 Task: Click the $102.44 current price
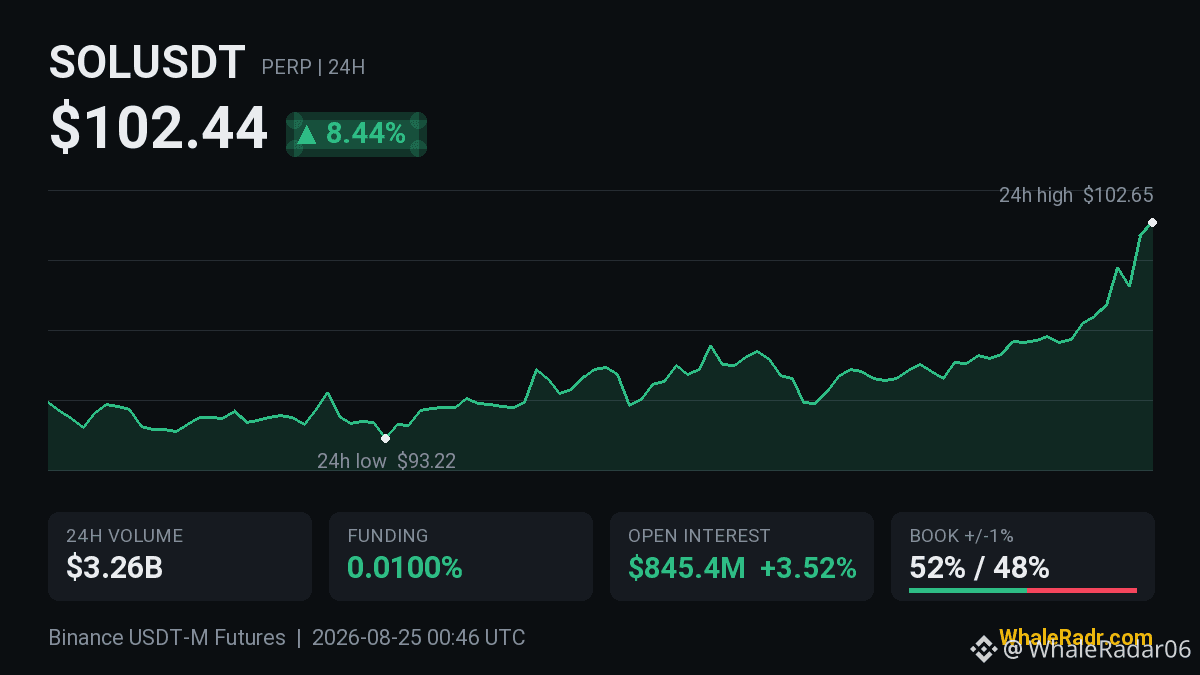point(159,129)
